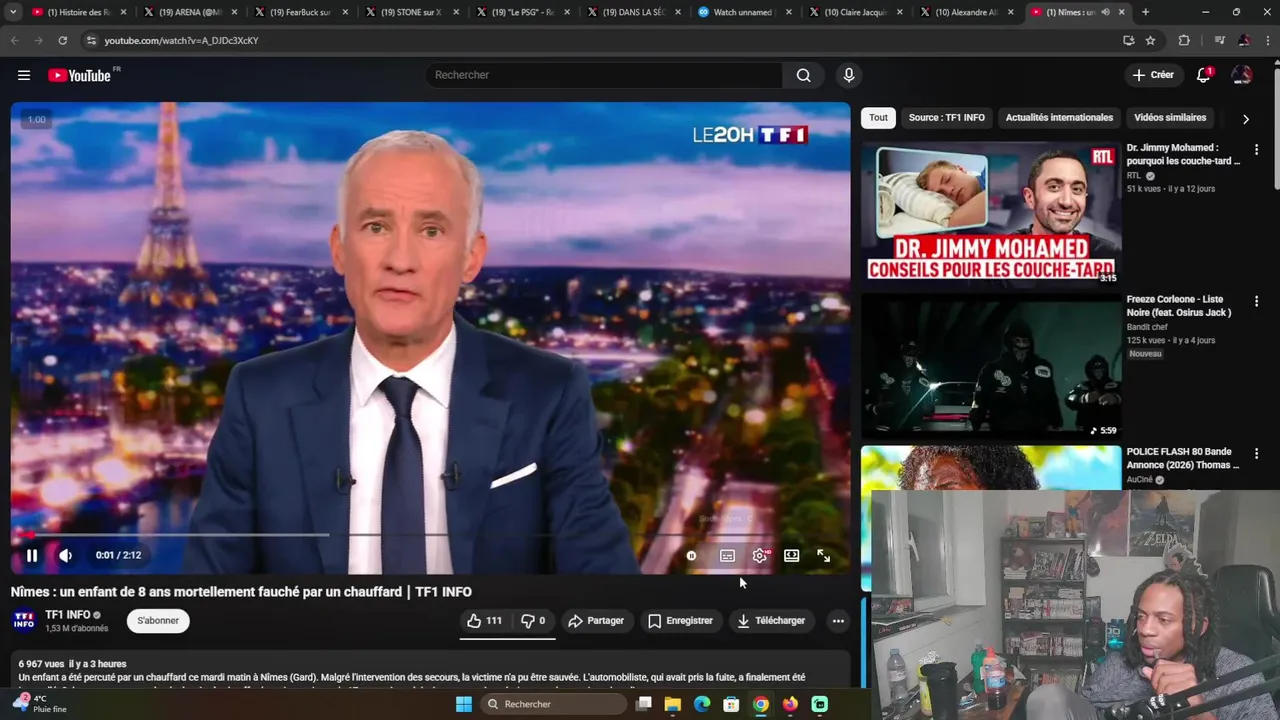The image size is (1280, 720).
Task: Start voice search with the microphone
Action: tap(848, 75)
